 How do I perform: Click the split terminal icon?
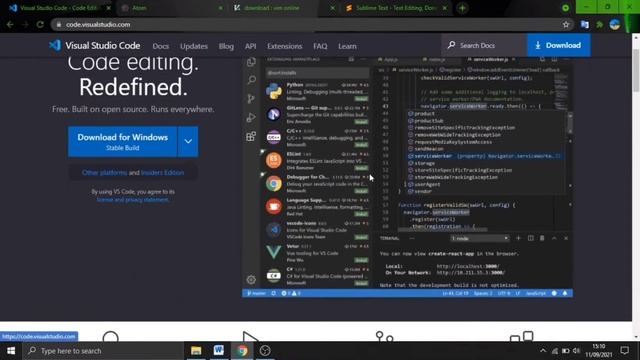click(531, 238)
